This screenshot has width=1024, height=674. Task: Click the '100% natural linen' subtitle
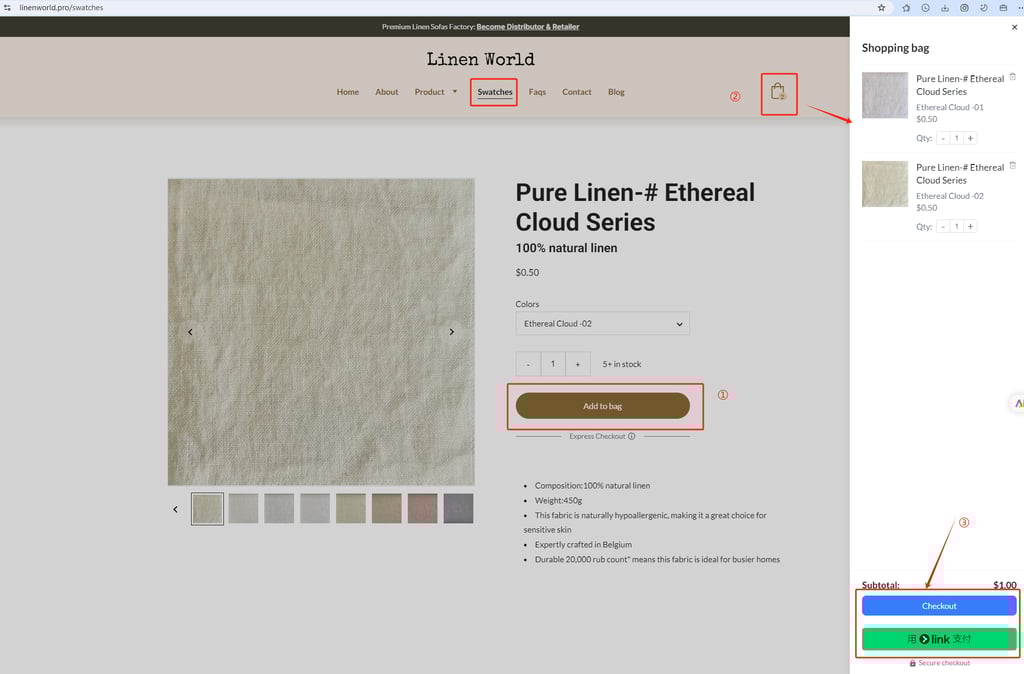(x=566, y=248)
